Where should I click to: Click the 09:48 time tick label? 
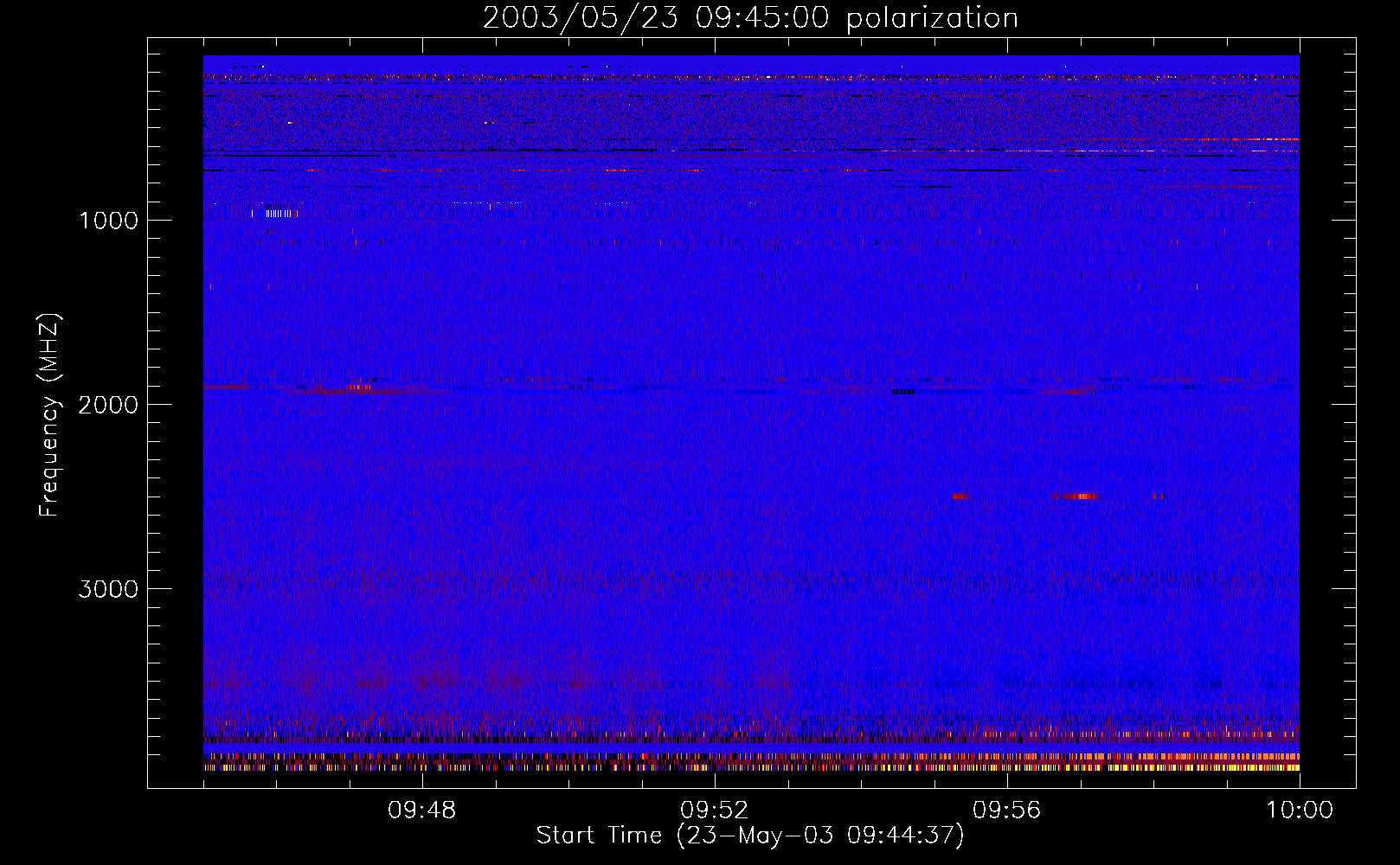[421, 811]
